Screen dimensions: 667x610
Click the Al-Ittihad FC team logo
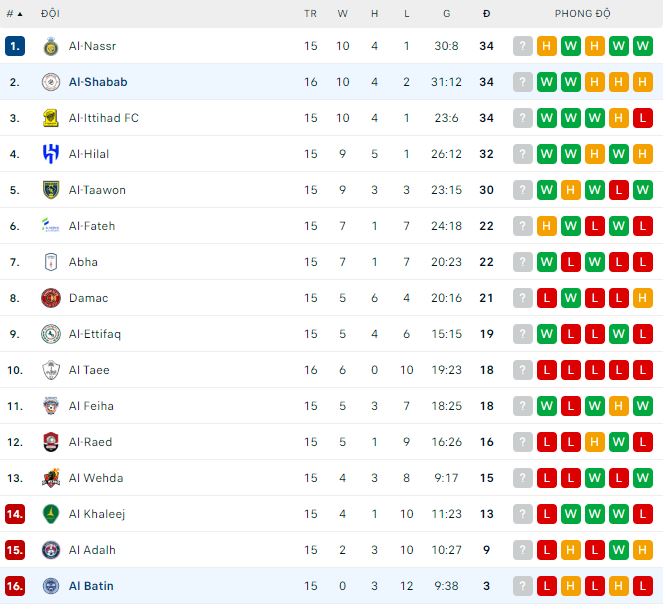click(51, 118)
